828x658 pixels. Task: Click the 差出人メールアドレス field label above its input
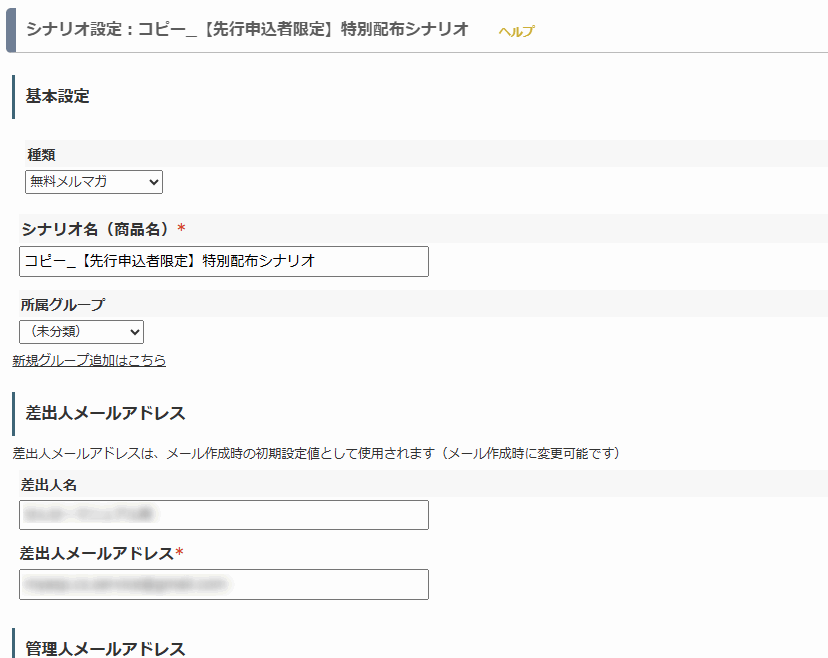97,553
